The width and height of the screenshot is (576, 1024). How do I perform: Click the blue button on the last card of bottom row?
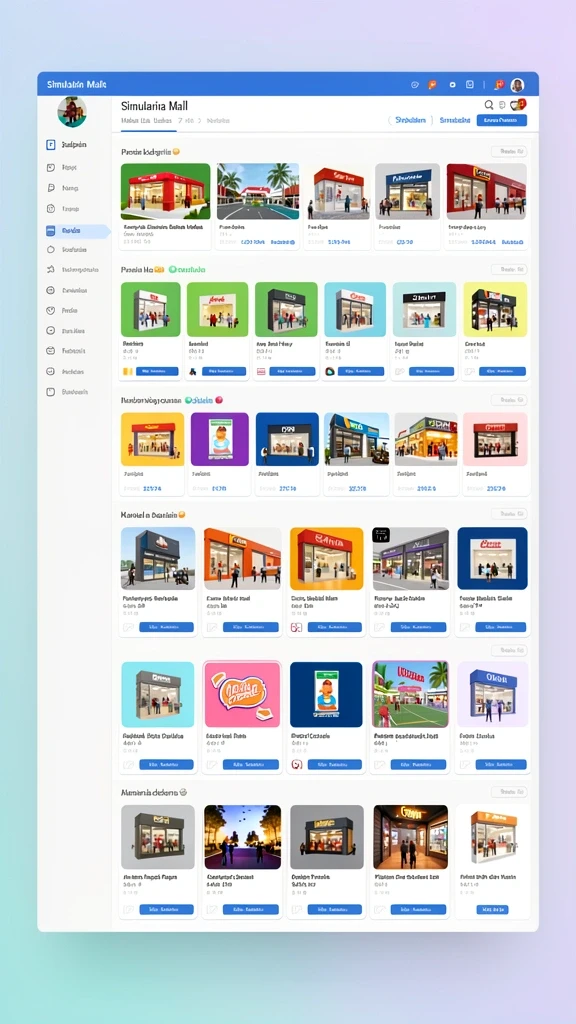point(492,909)
